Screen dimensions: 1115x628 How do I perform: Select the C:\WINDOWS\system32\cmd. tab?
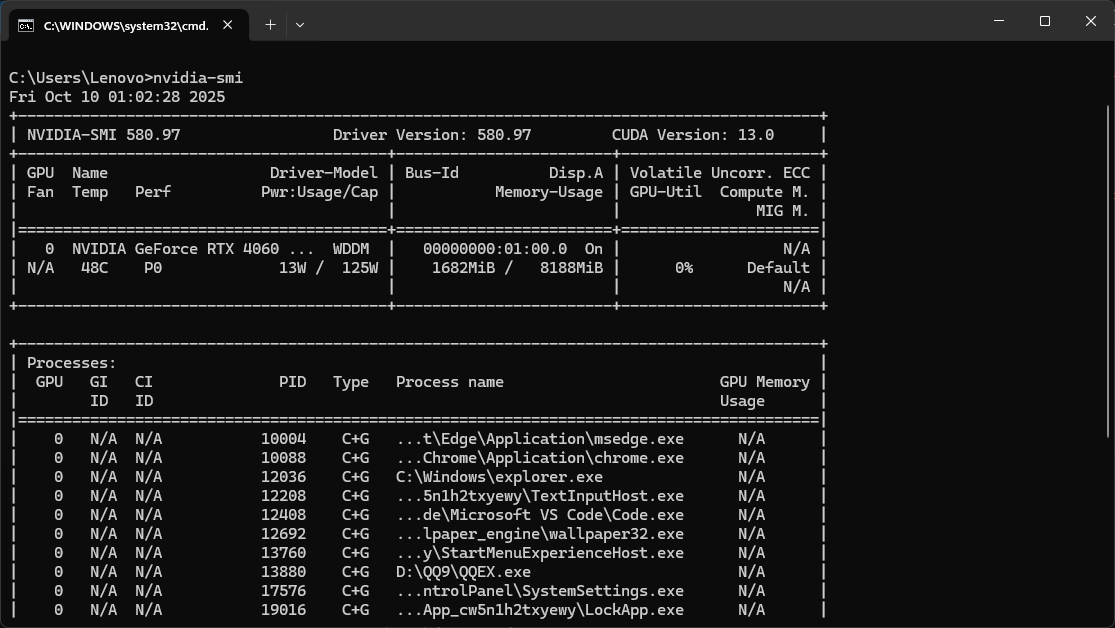click(x=129, y=25)
